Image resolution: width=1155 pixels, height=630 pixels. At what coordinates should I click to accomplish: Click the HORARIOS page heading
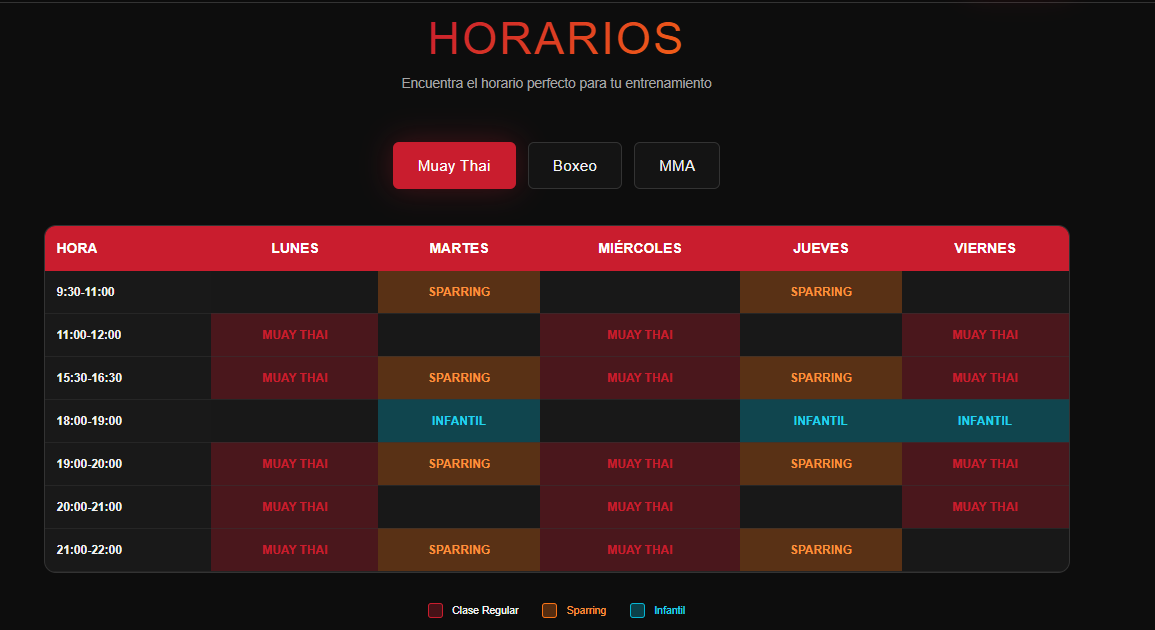tap(556, 38)
